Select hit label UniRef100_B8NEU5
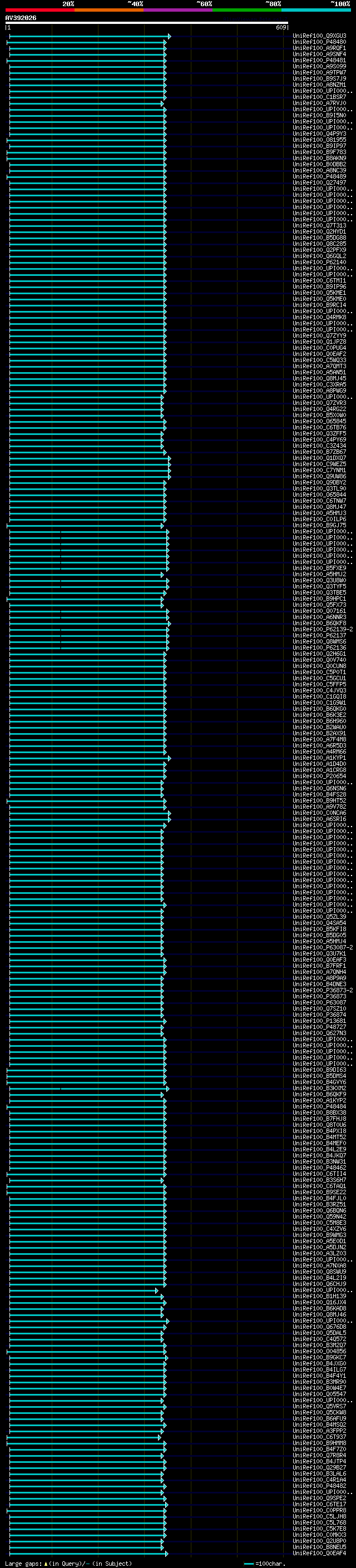Viewport: 356px width, 1568px height. 319,1548
